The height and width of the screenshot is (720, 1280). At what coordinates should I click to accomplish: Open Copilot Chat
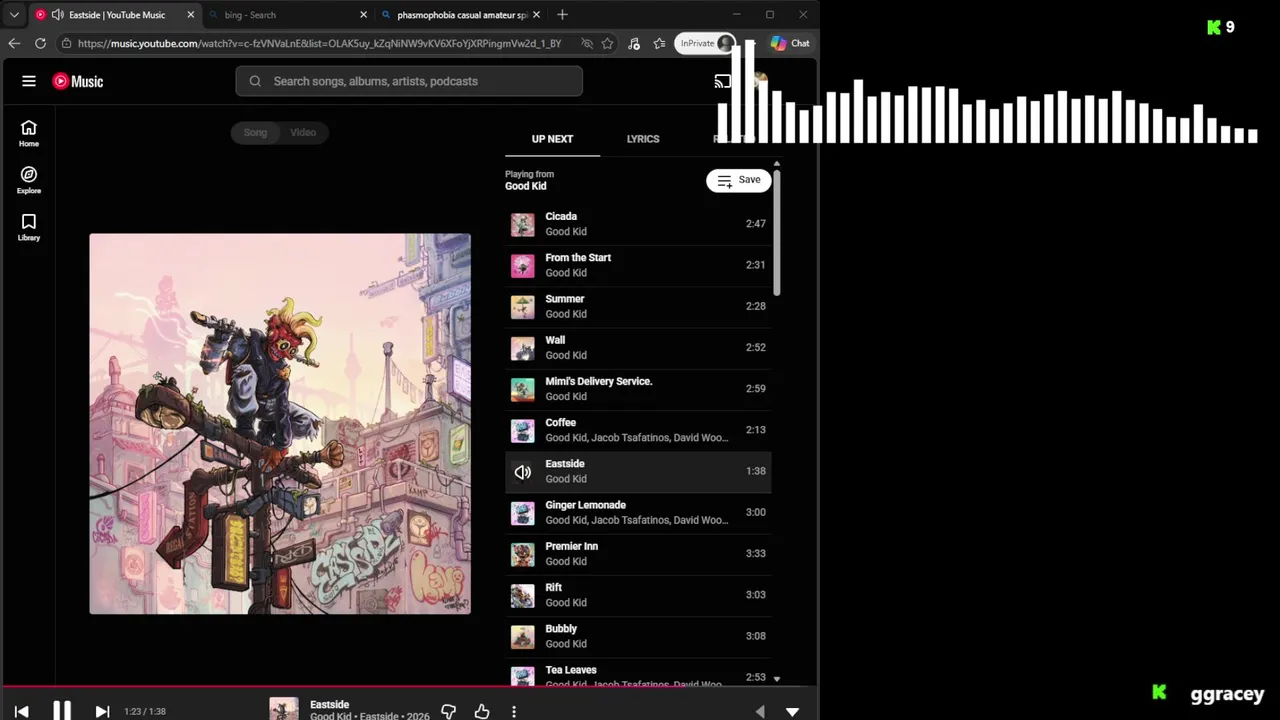[790, 43]
